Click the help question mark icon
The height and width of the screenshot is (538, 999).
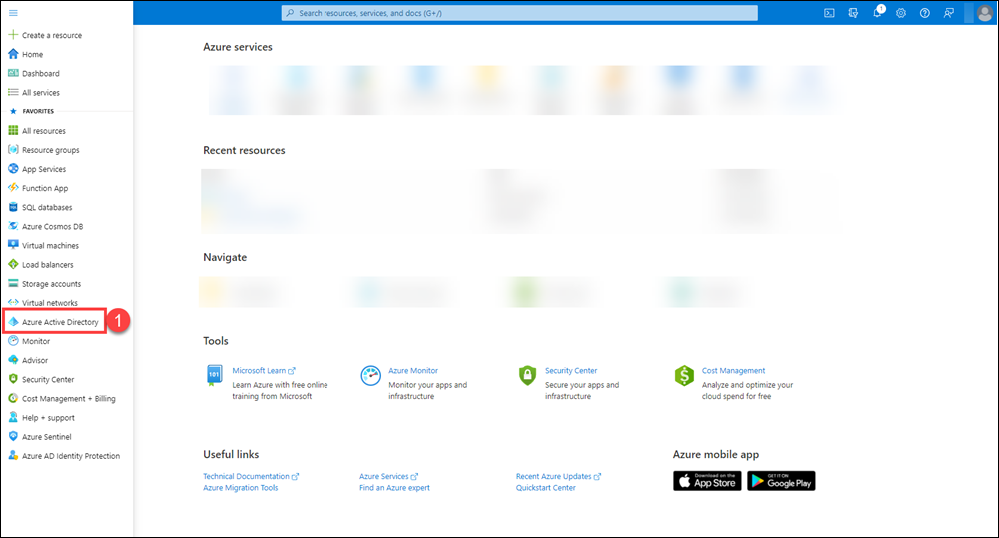[x=924, y=13]
